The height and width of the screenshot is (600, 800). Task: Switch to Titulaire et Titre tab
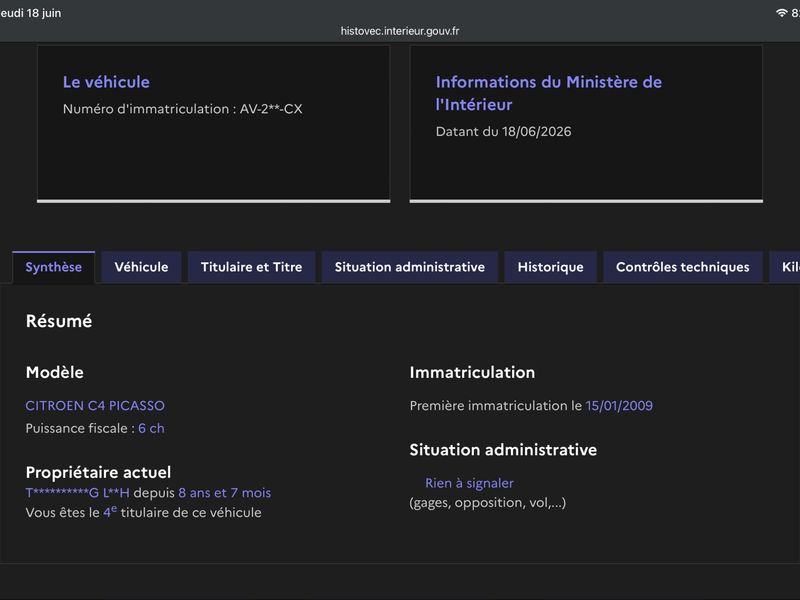(x=252, y=267)
